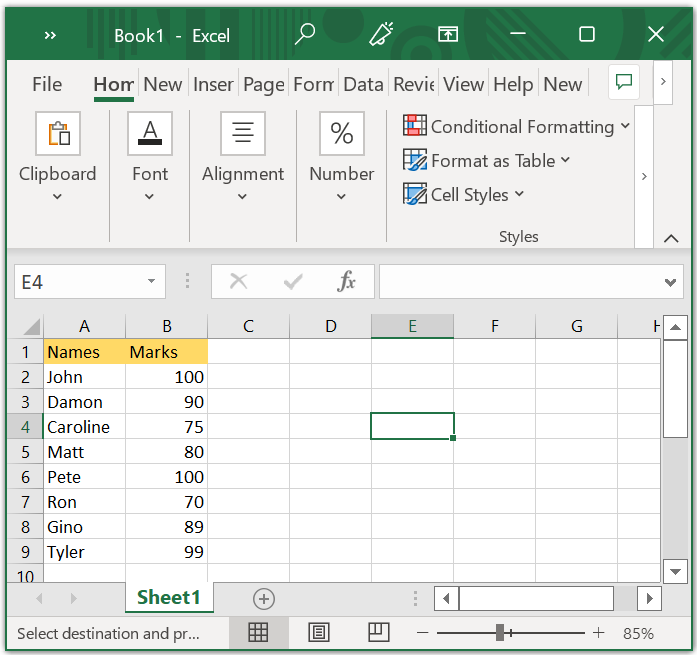Open the Name Box dropdown arrow
697x655 pixels.
pos(152,281)
